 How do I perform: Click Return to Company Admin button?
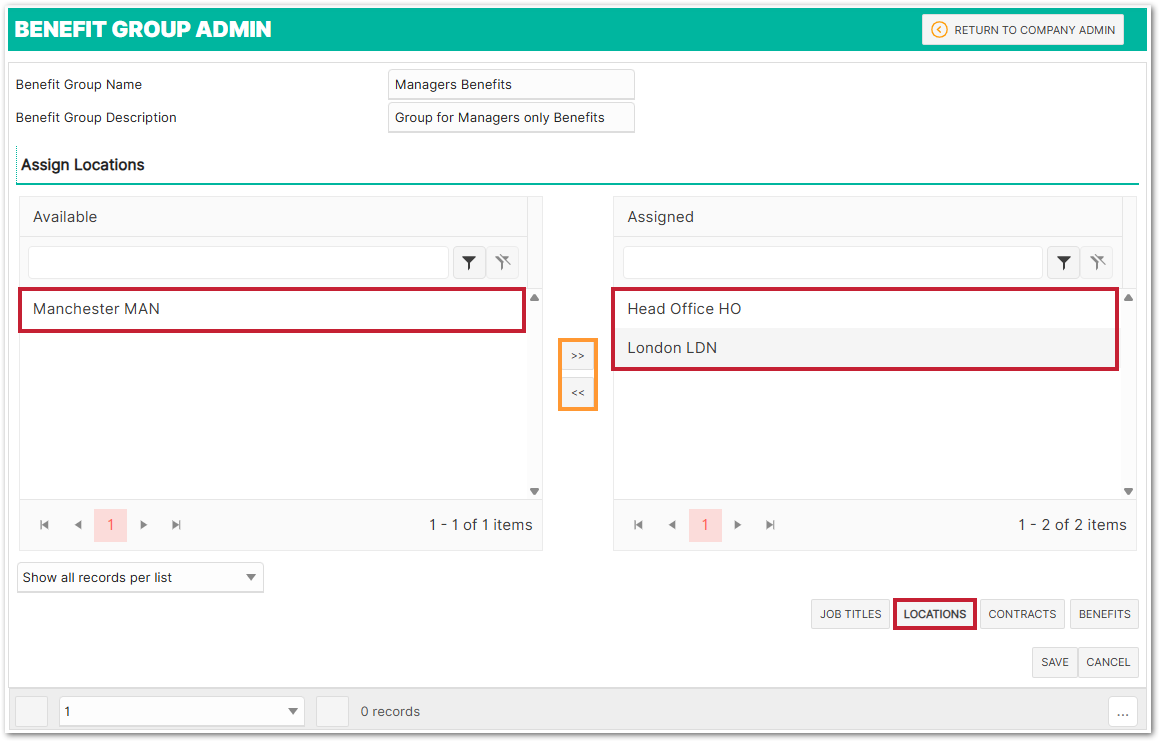click(x=1023, y=30)
